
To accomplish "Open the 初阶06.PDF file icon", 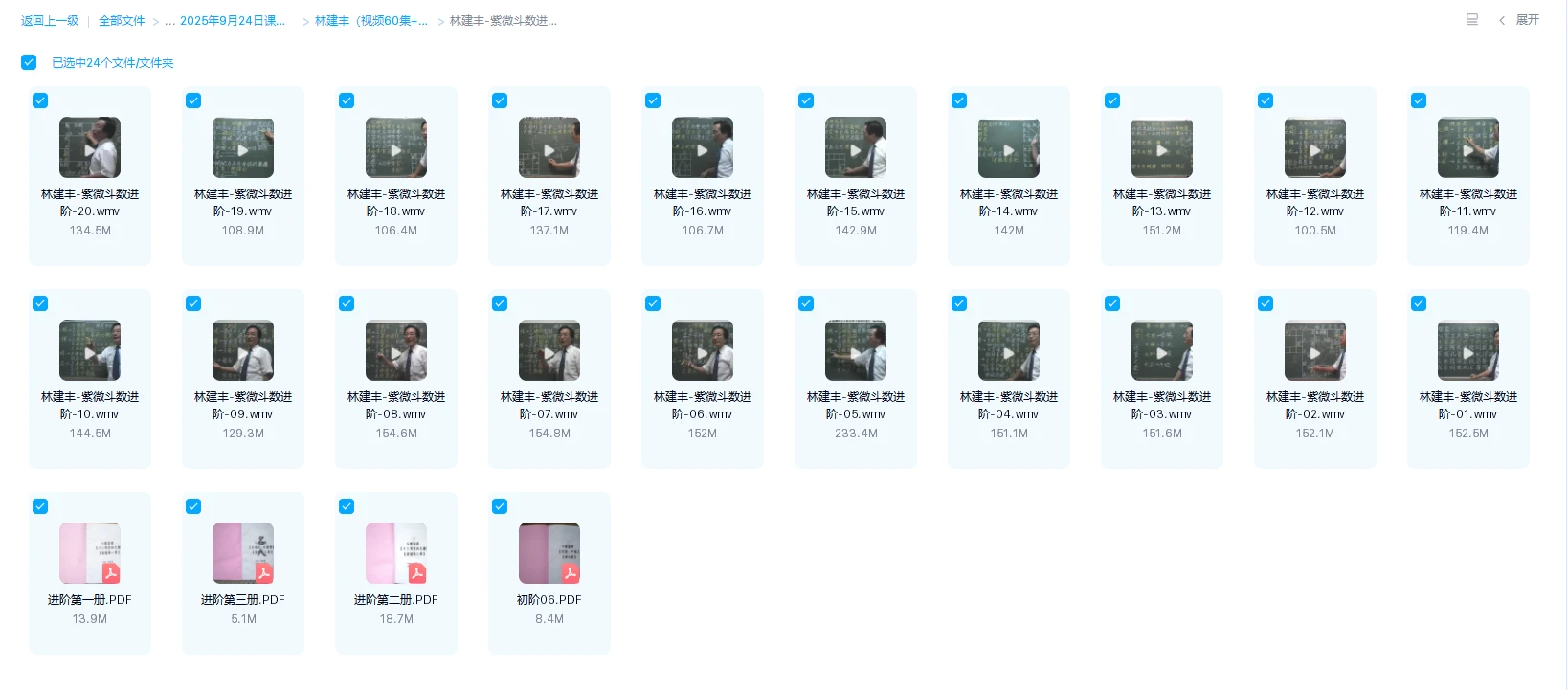I will tap(549, 553).
